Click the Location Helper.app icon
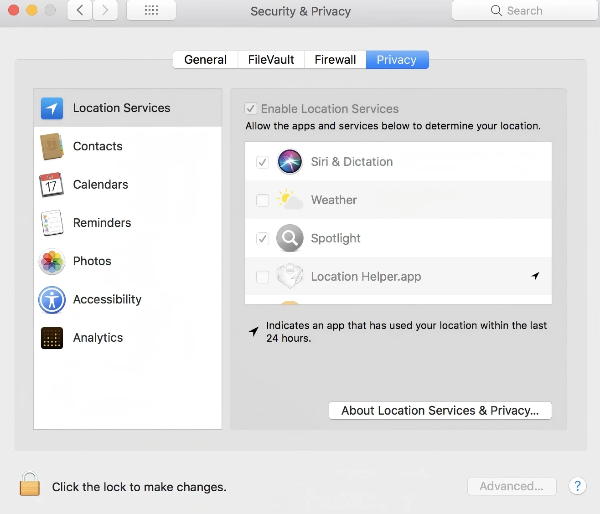Screen dimensions: 600x514 tap(290, 276)
